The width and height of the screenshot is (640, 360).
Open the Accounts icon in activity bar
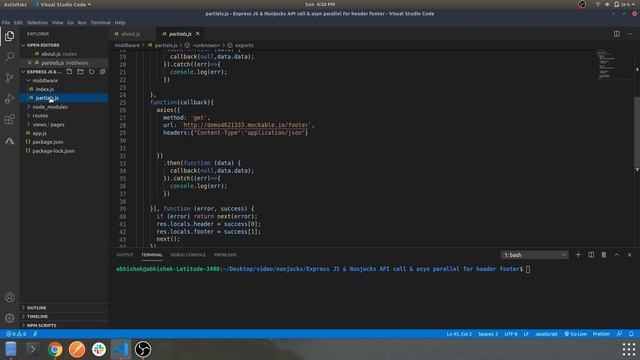coord(9,297)
